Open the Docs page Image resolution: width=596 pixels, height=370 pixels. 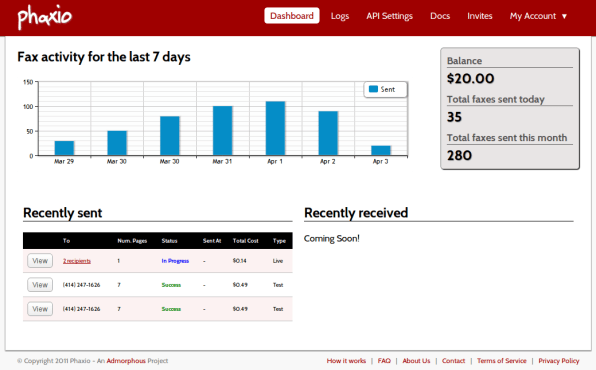click(x=440, y=16)
